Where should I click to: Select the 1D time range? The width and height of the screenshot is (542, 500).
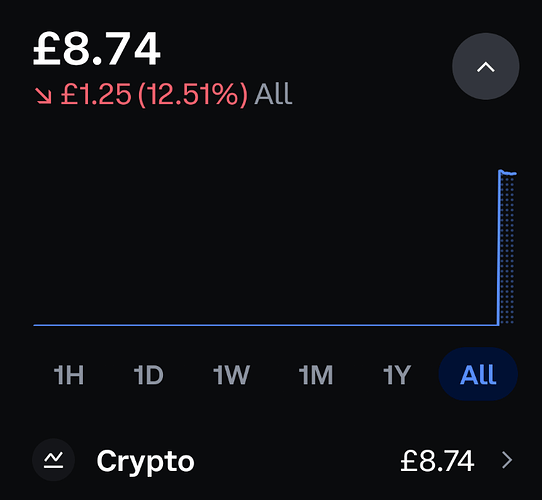[149, 374]
